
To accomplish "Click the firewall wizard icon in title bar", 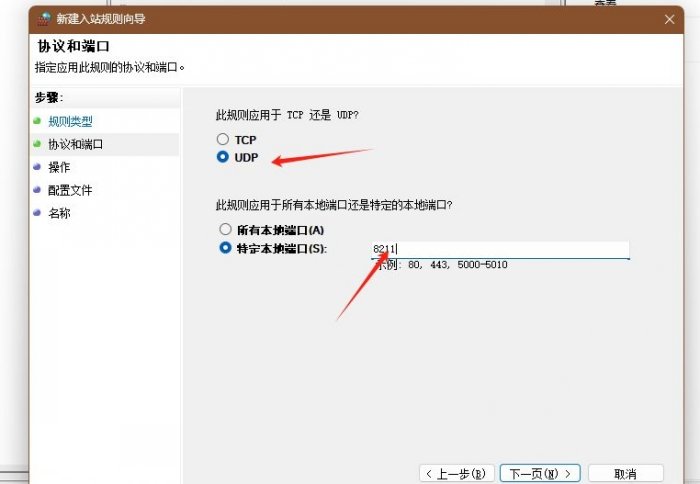I will tap(45, 19).
